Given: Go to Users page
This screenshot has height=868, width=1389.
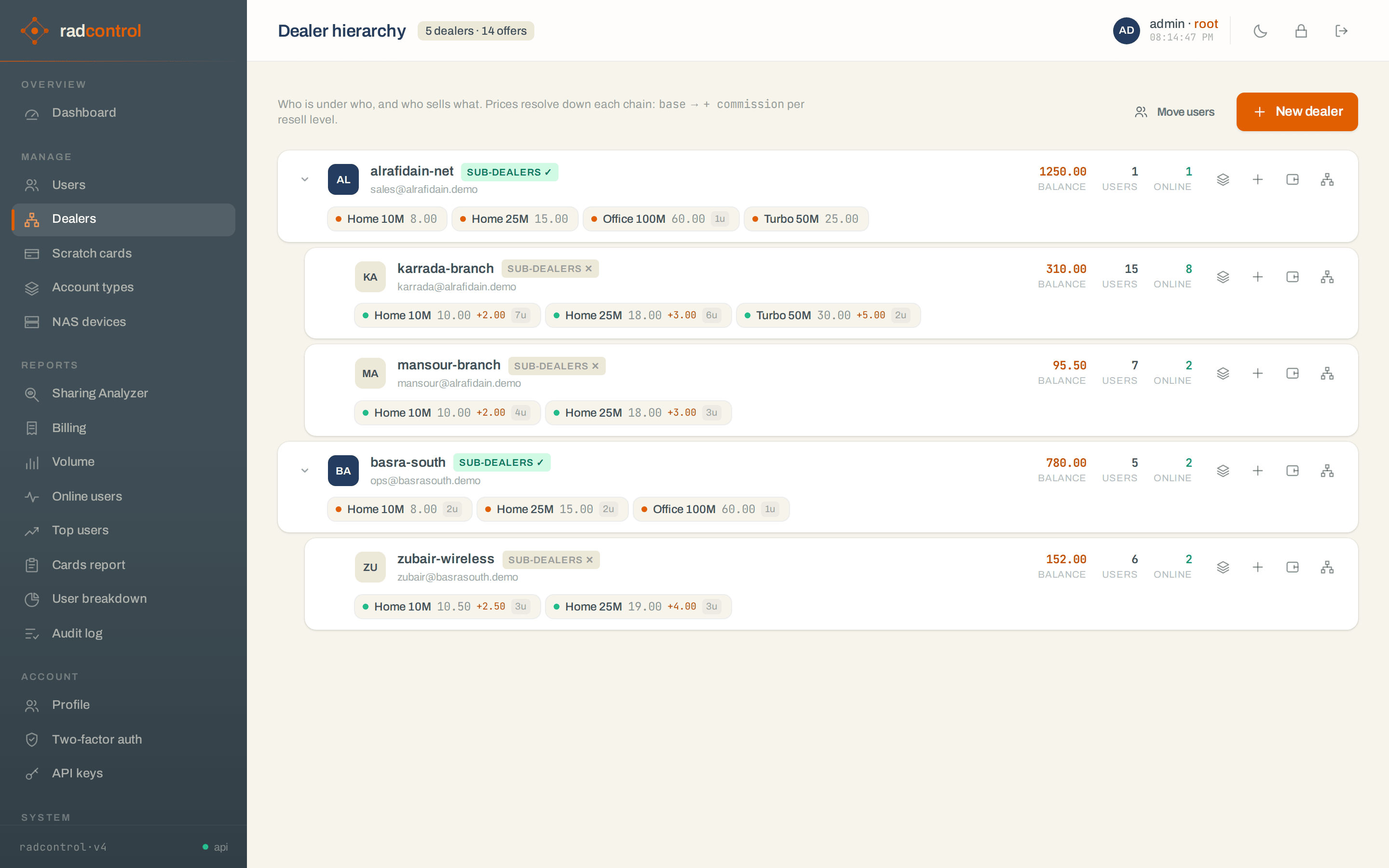Looking at the screenshot, I should coord(123,186).
